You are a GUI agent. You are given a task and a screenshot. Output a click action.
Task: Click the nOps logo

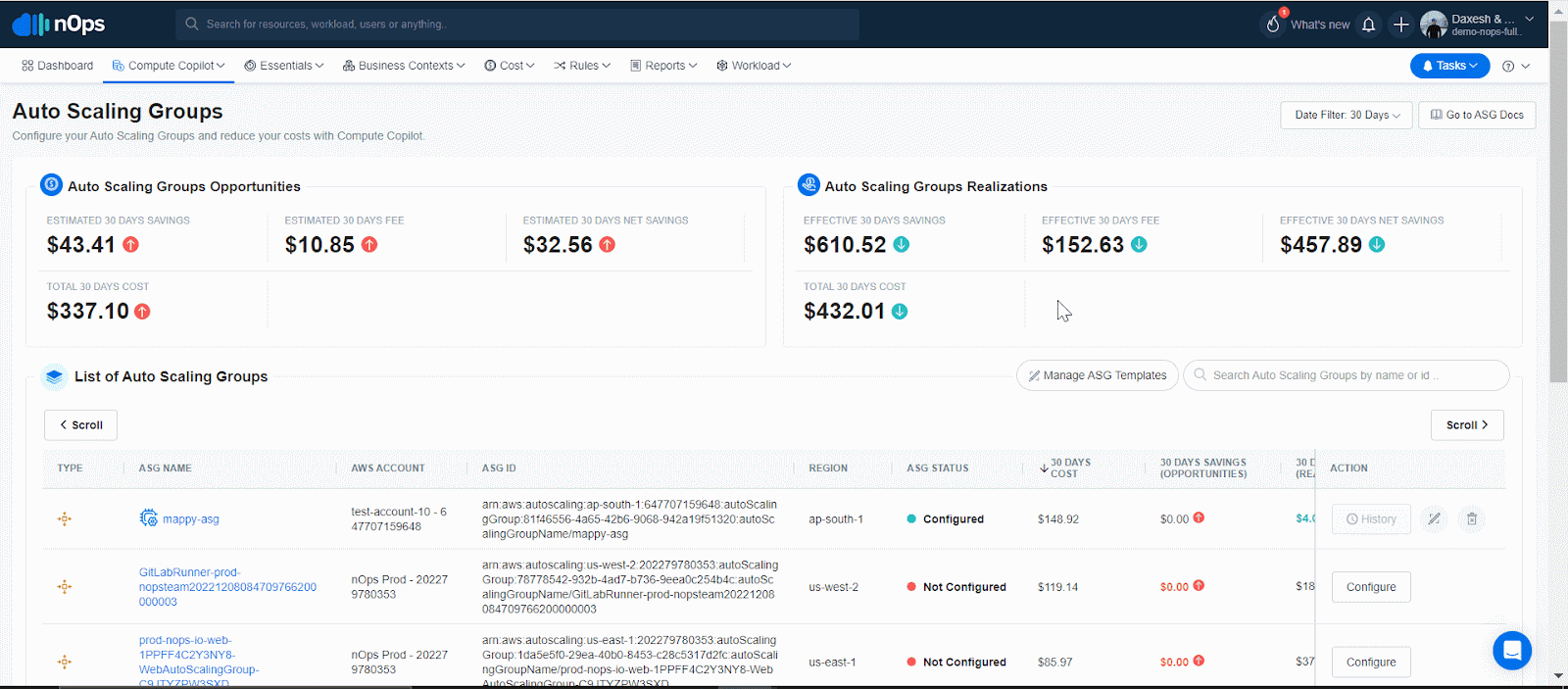click(x=59, y=25)
